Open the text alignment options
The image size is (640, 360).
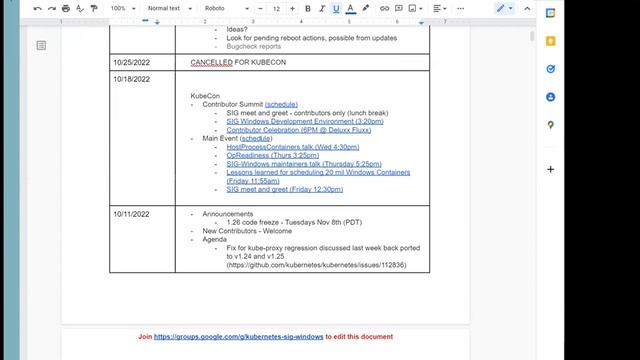440,9
